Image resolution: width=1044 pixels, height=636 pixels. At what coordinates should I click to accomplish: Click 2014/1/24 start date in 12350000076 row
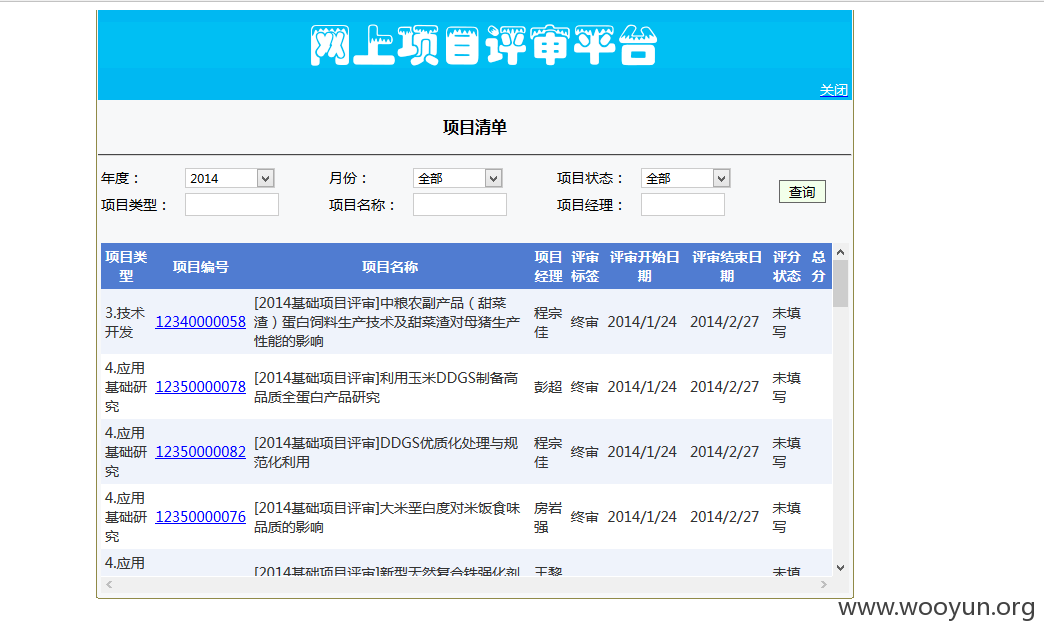[642, 517]
